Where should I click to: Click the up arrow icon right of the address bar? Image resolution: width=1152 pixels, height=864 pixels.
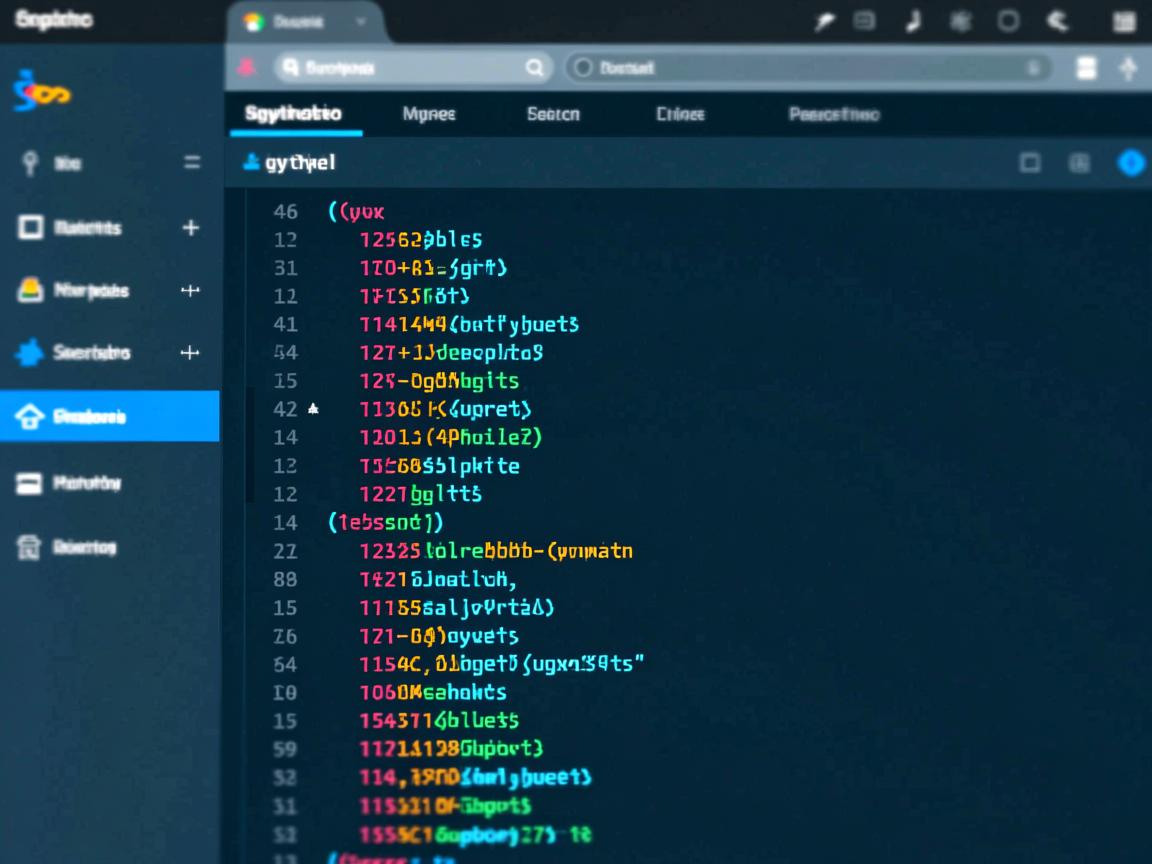click(x=1130, y=68)
